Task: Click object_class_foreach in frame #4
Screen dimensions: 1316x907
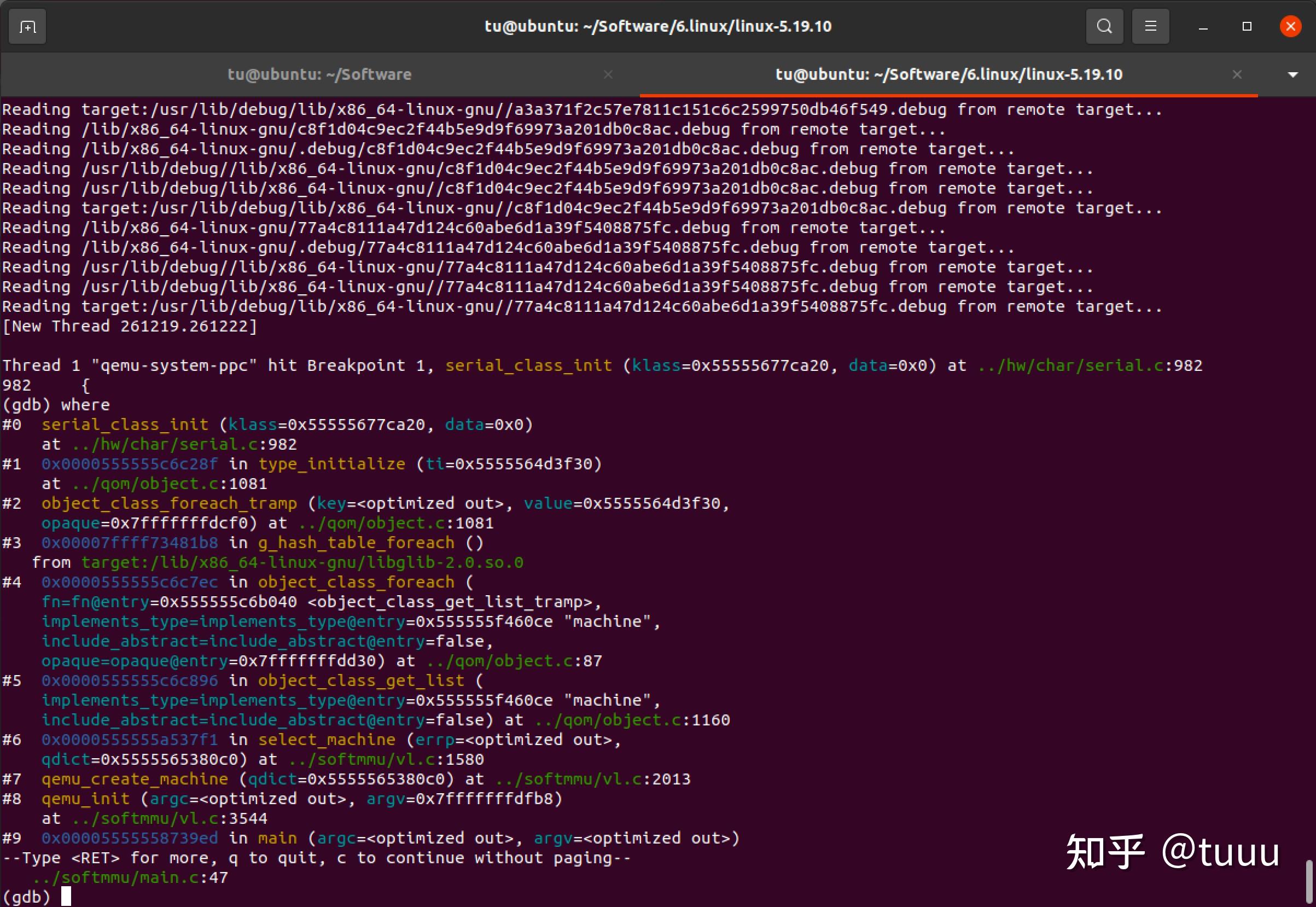Action: (x=356, y=583)
